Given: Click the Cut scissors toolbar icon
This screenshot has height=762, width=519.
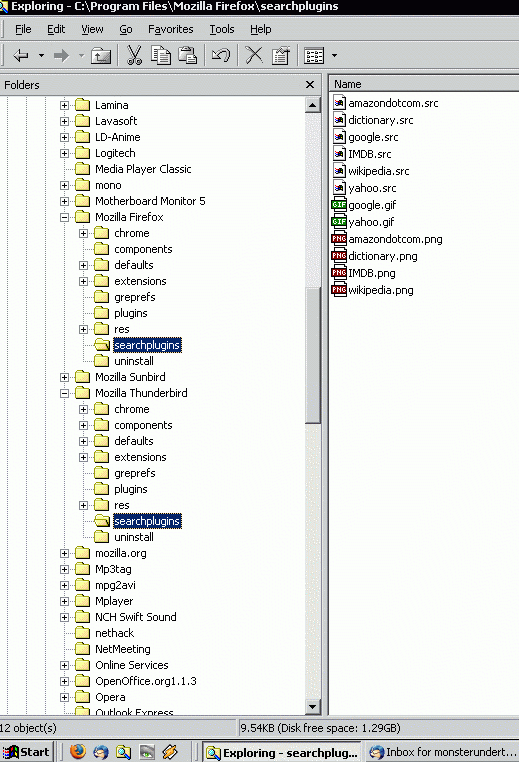Looking at the screenshot, I should [134, 55].
